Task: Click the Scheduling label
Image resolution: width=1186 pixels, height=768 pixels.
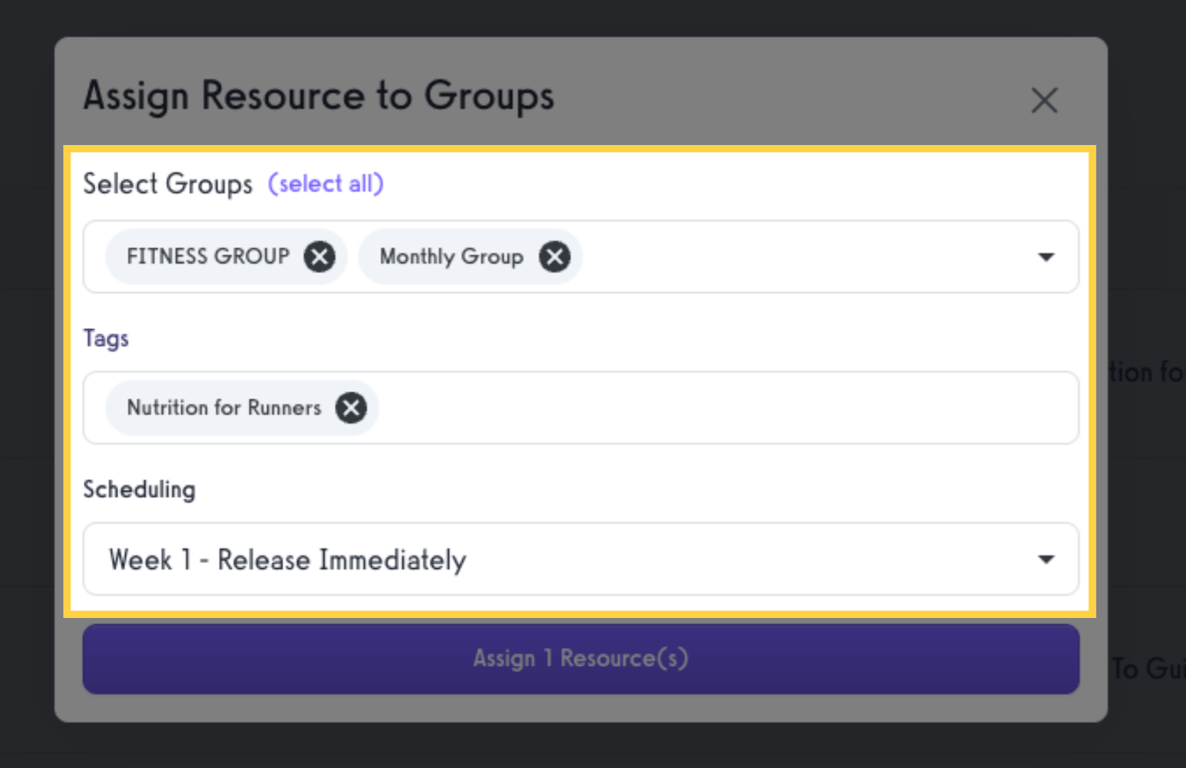Action: click(x=139, y=489)
